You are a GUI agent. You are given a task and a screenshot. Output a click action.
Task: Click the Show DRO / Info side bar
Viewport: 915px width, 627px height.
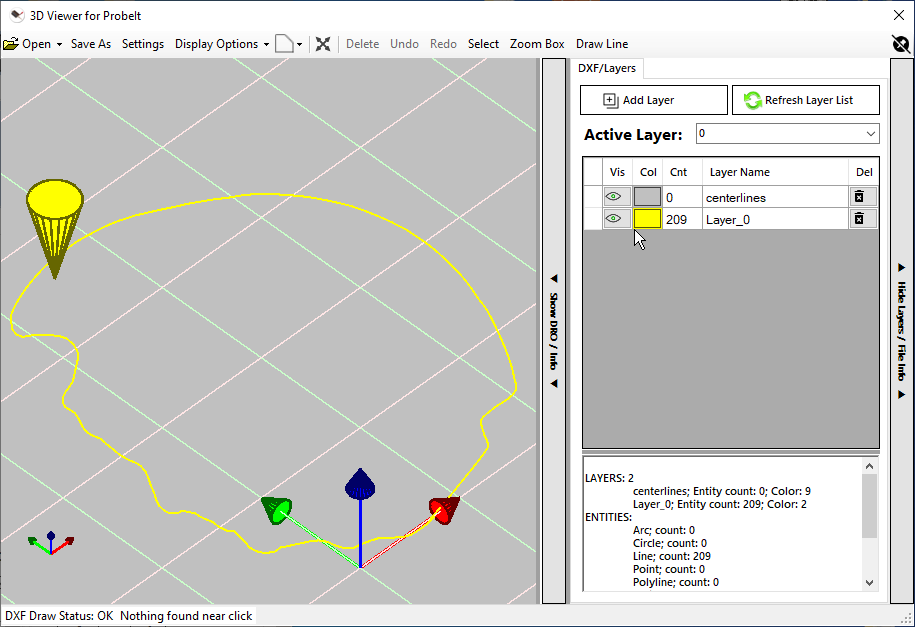pyautogui.click(x=554, y=331)
